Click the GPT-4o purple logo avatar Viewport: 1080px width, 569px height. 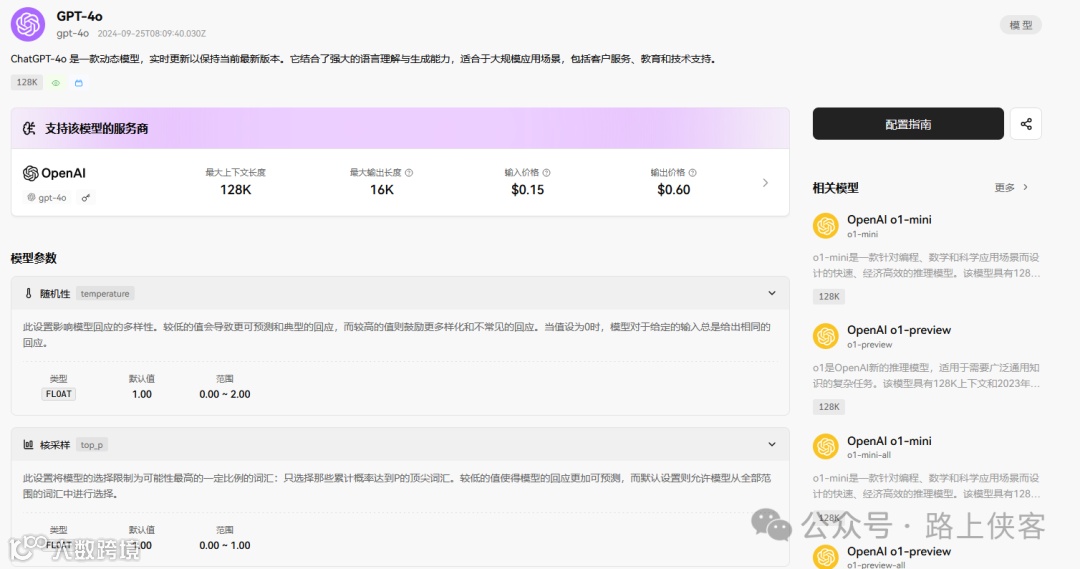(x=28, y=24)
